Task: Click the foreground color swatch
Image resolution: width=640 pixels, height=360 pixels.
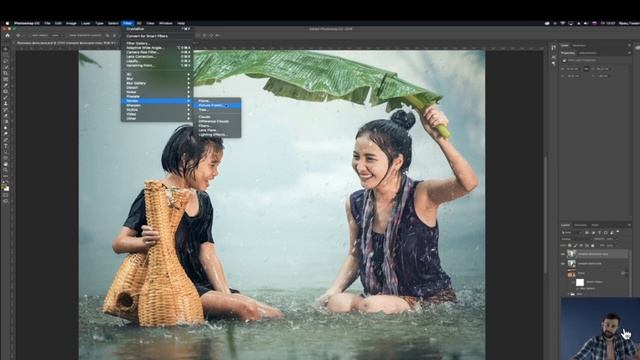Action: click(x=4, y=187)
